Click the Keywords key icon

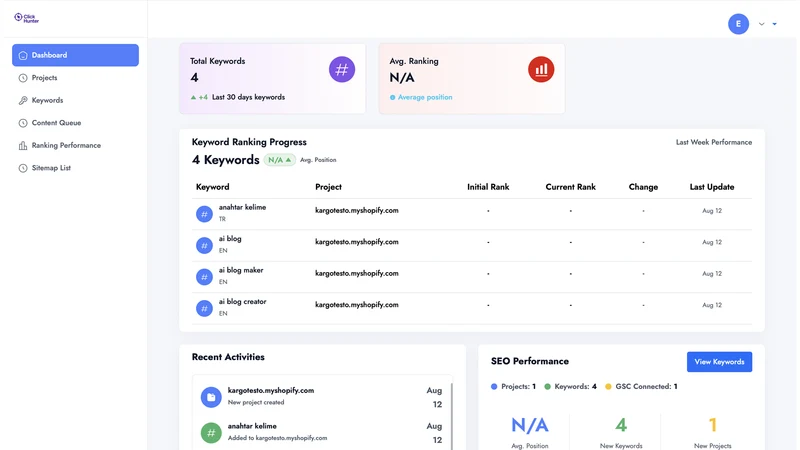pos(23,101)
